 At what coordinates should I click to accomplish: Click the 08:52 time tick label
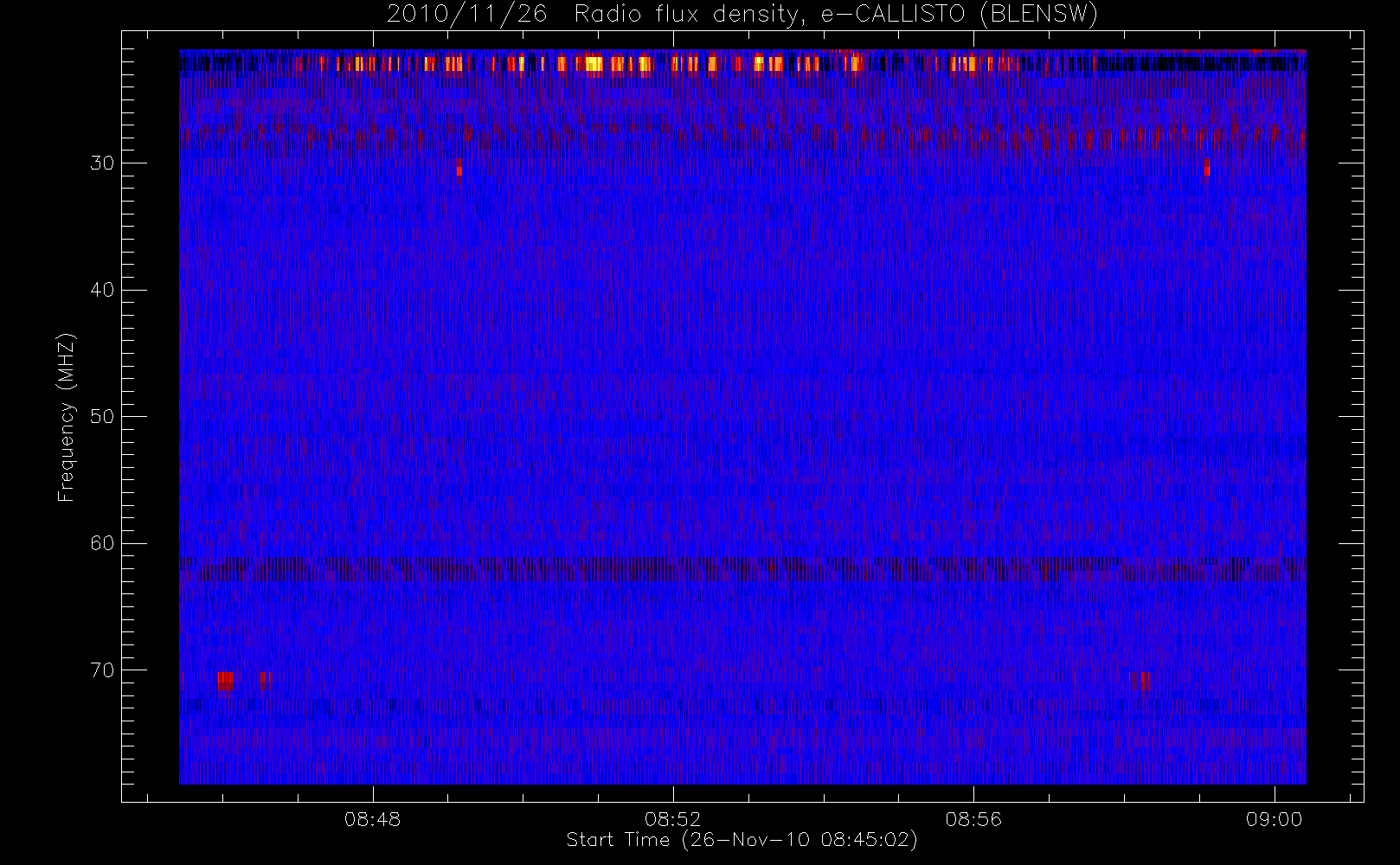[x=673, y=819]
